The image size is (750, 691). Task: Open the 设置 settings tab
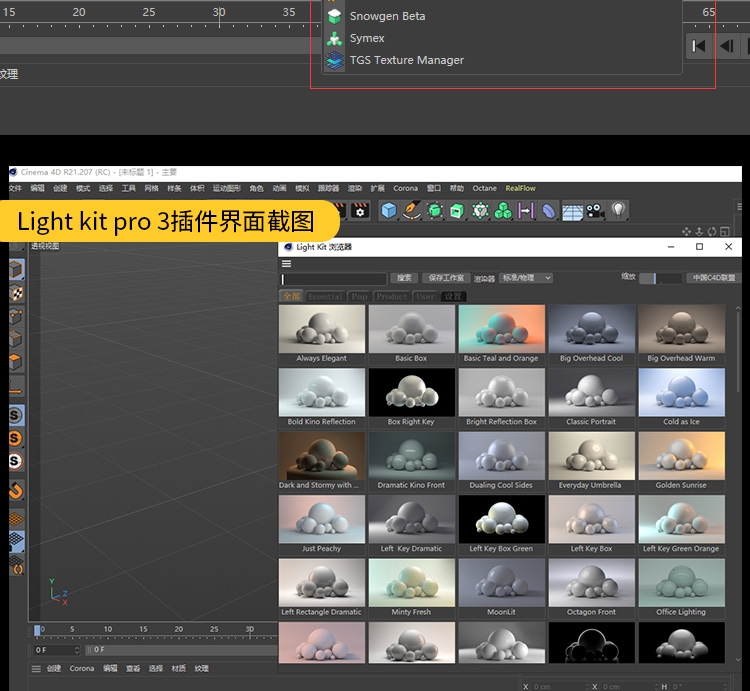tap(453, 296)
